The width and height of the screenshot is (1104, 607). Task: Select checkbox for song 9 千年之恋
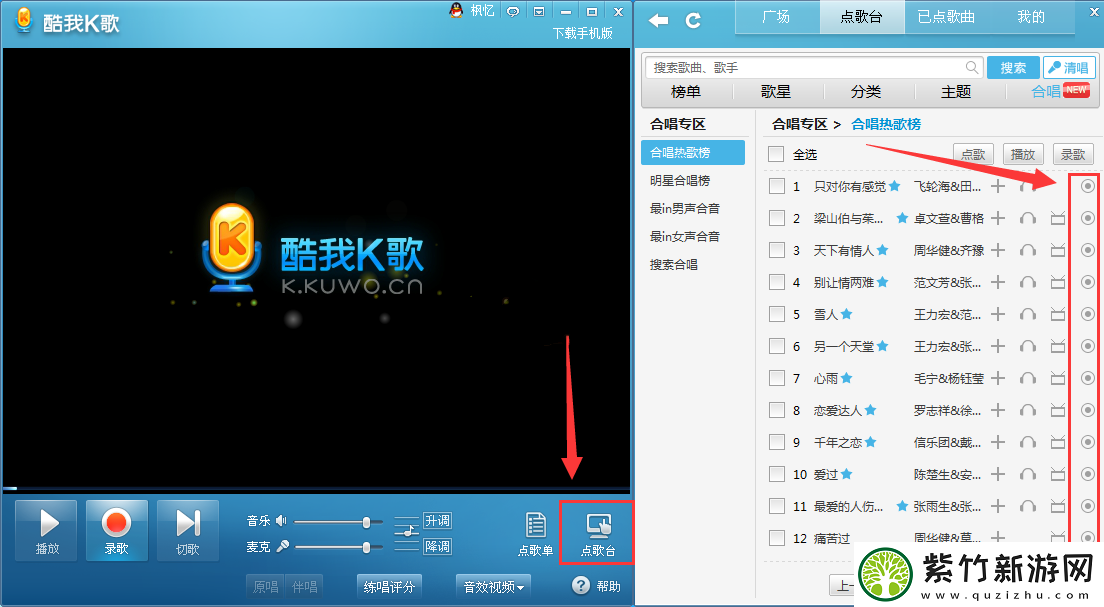(x=777, y=442)
